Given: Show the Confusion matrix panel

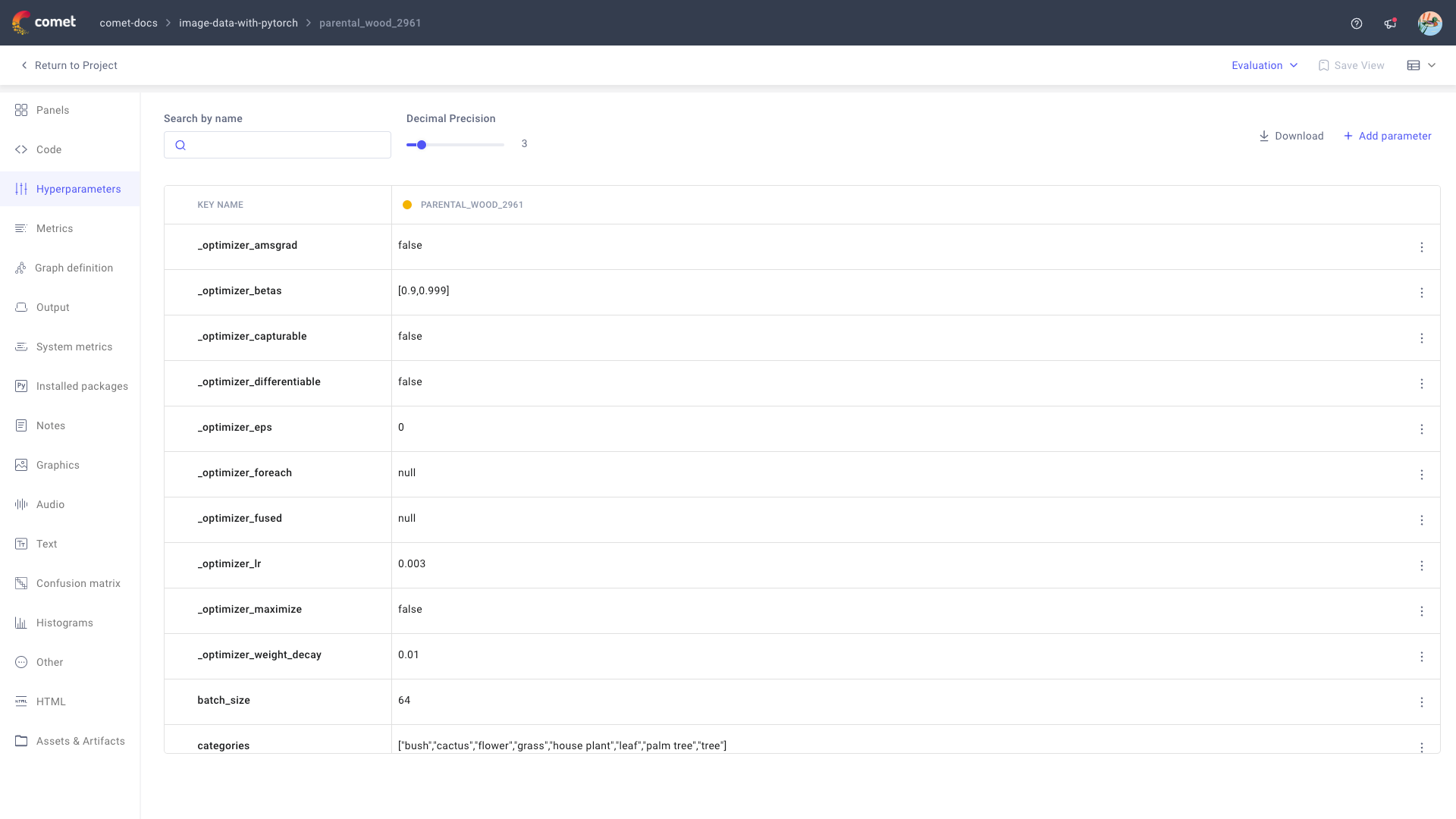Looking at the screenshot, I should coord(78,583).
